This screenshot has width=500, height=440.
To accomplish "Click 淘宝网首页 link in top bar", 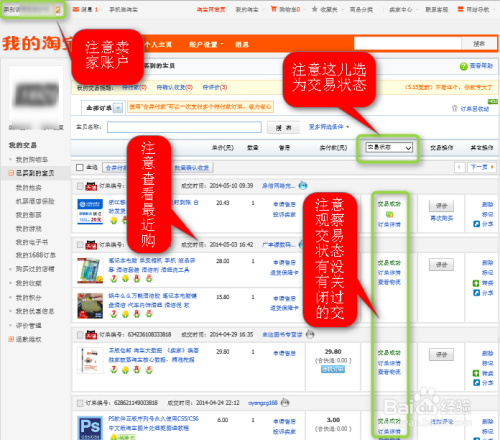I will click(x=211, y=10).
